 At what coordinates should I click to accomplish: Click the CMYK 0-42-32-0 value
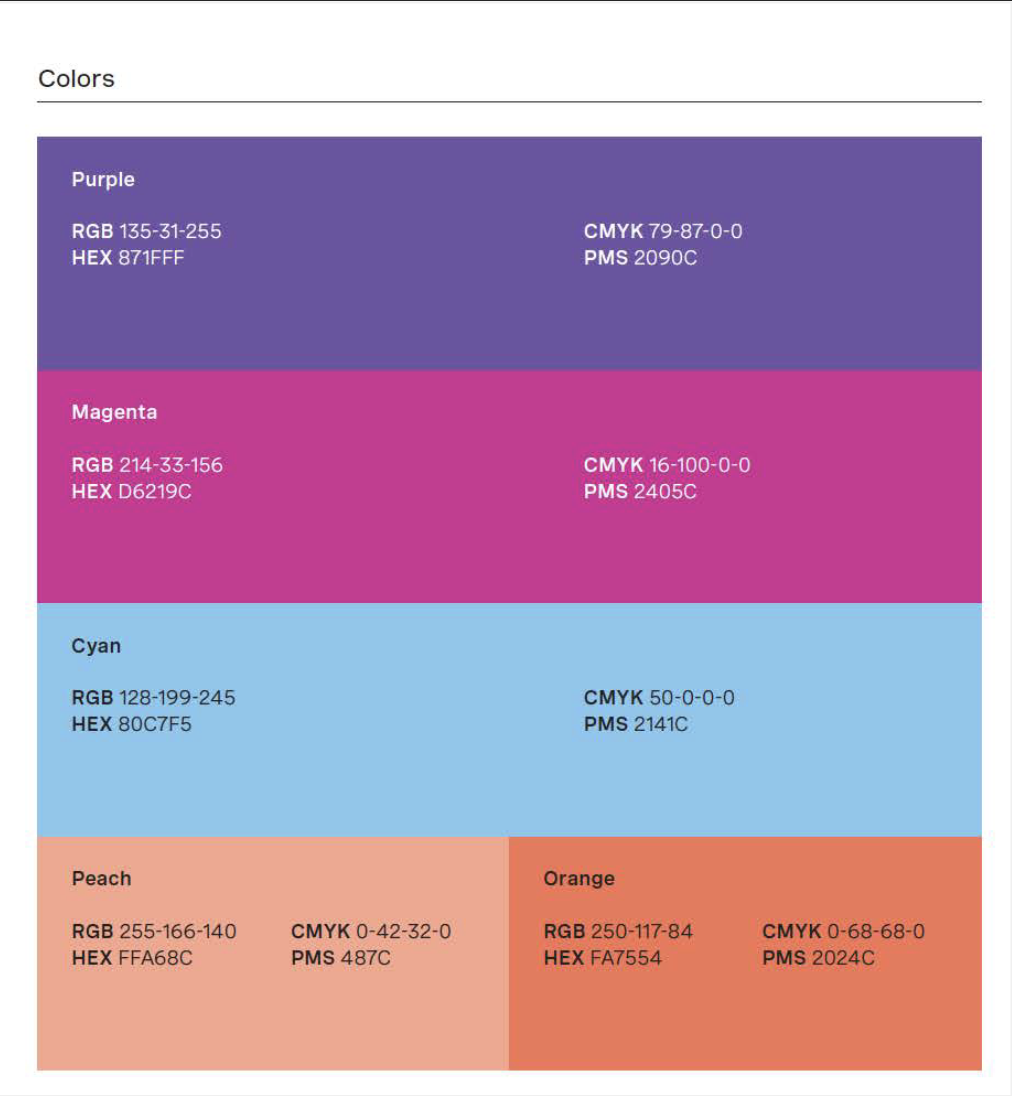(x=371, y=931)
